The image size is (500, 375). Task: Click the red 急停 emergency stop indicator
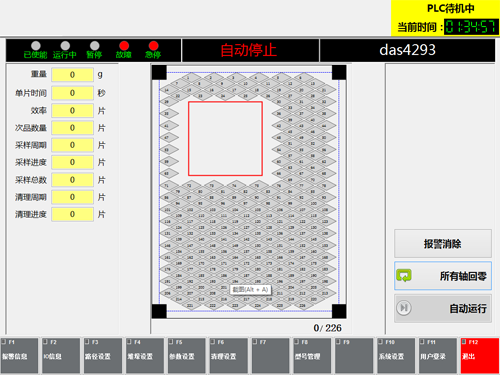(x=153, y=46)
